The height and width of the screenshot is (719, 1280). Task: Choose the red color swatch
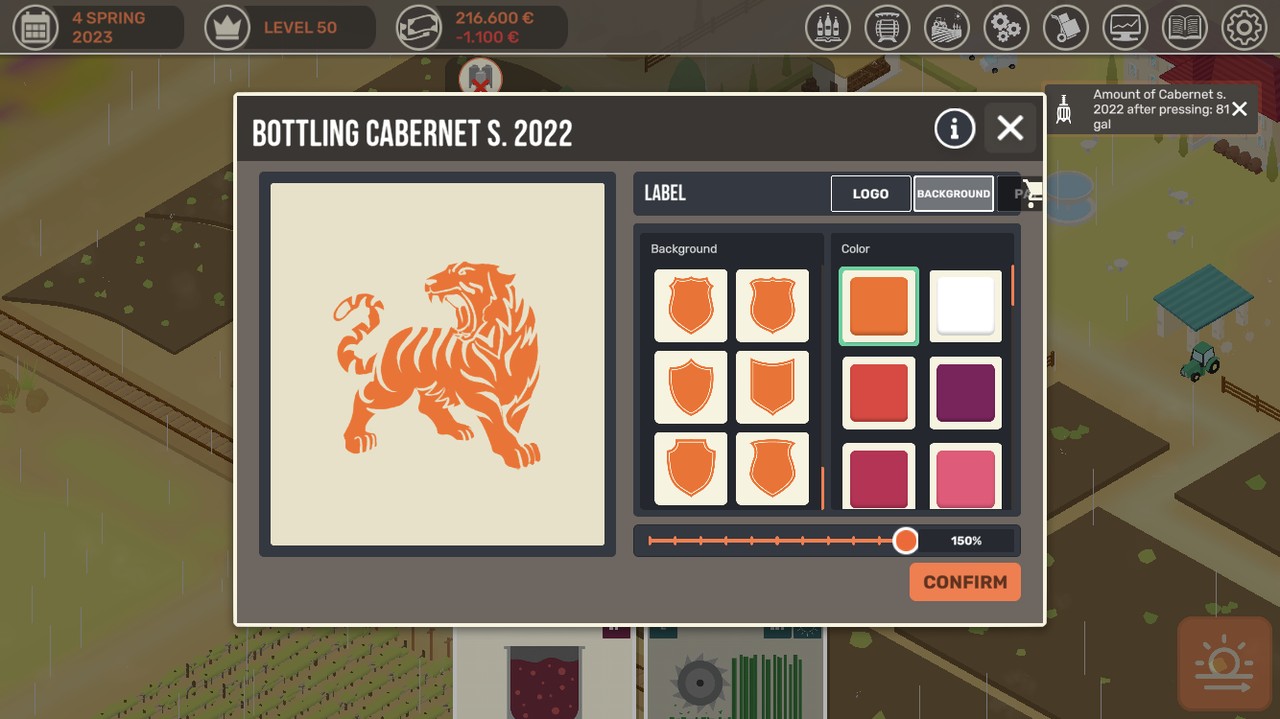point(879,393)
